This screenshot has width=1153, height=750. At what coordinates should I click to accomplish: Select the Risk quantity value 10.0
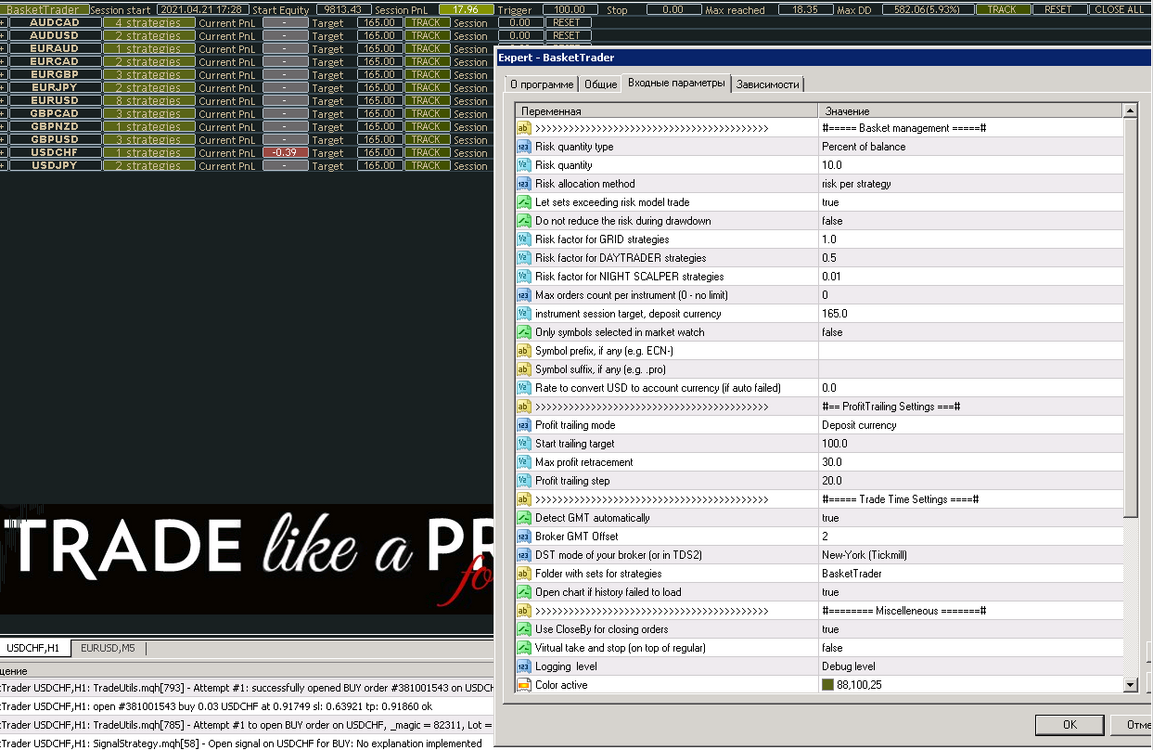click(832, 165)
